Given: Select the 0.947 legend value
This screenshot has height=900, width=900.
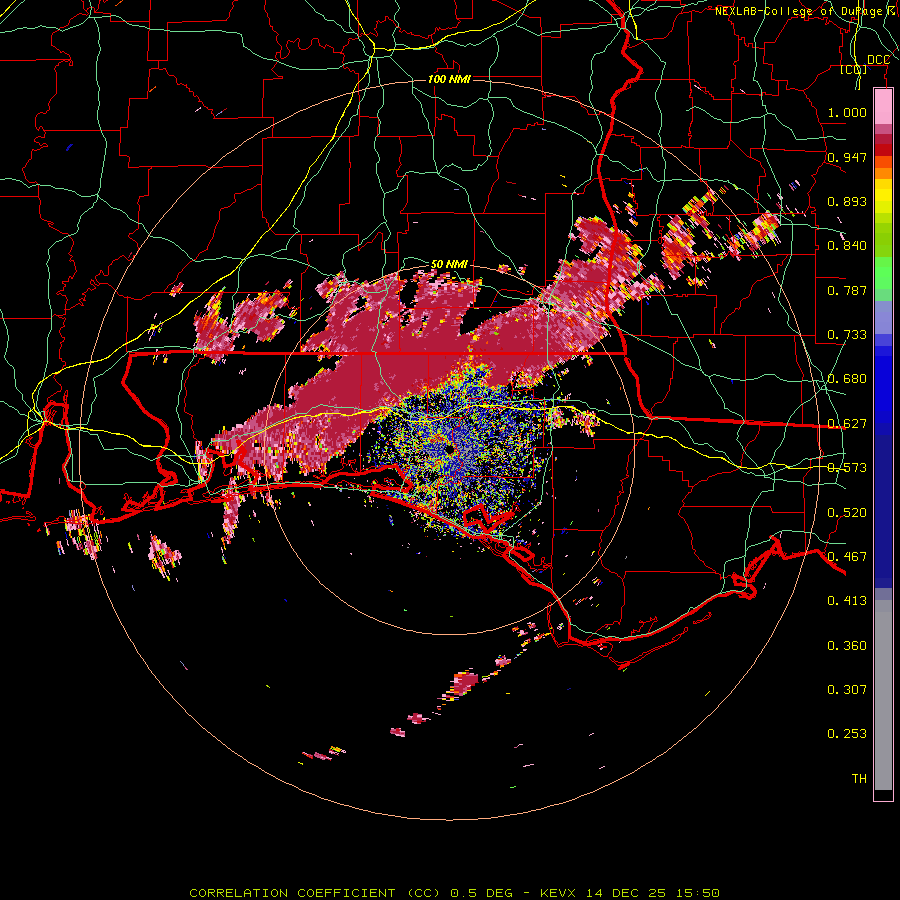Looking at the screenshot, I should click(847, 157).
